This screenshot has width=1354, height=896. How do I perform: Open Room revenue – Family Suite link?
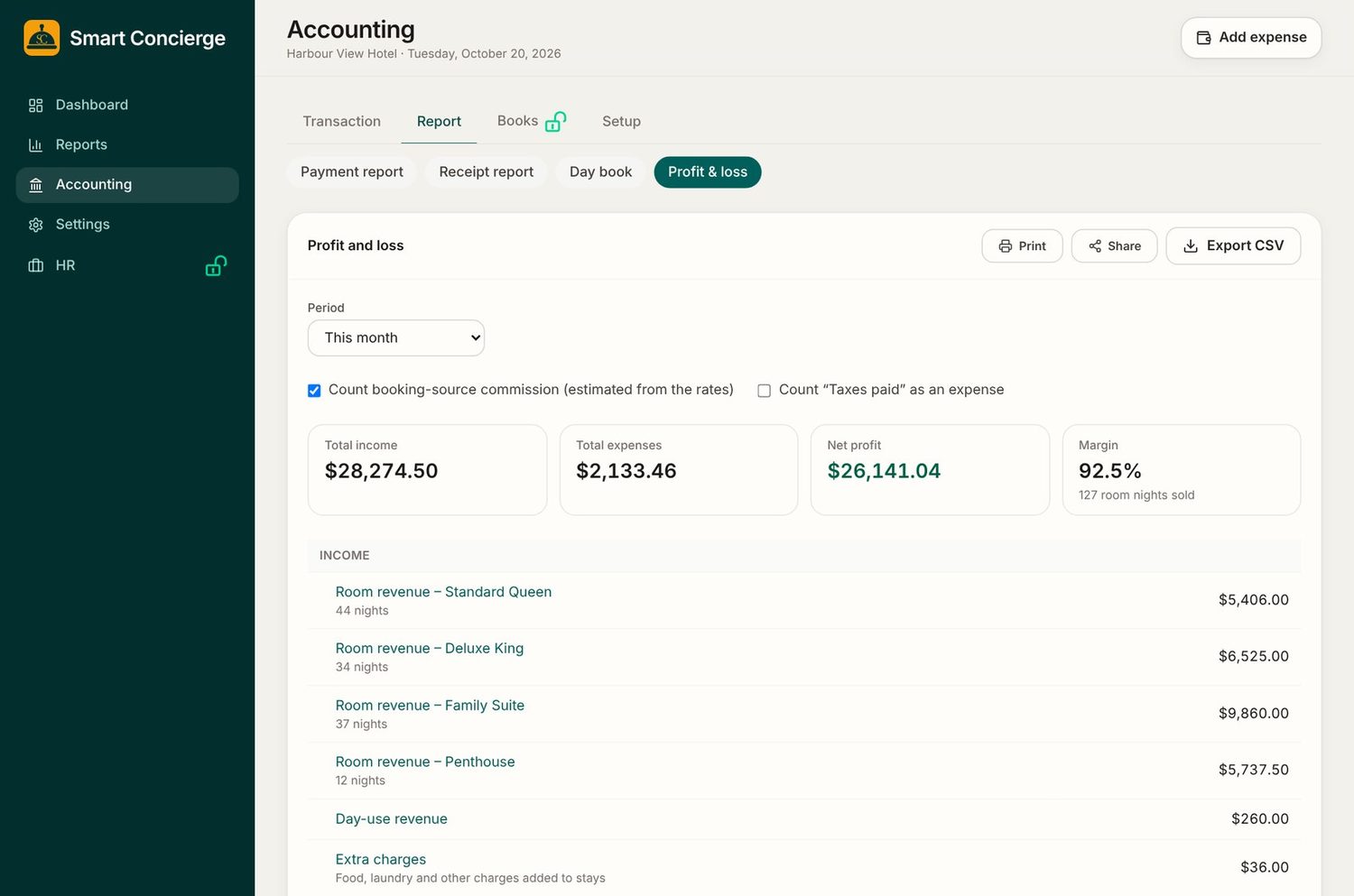430,706
